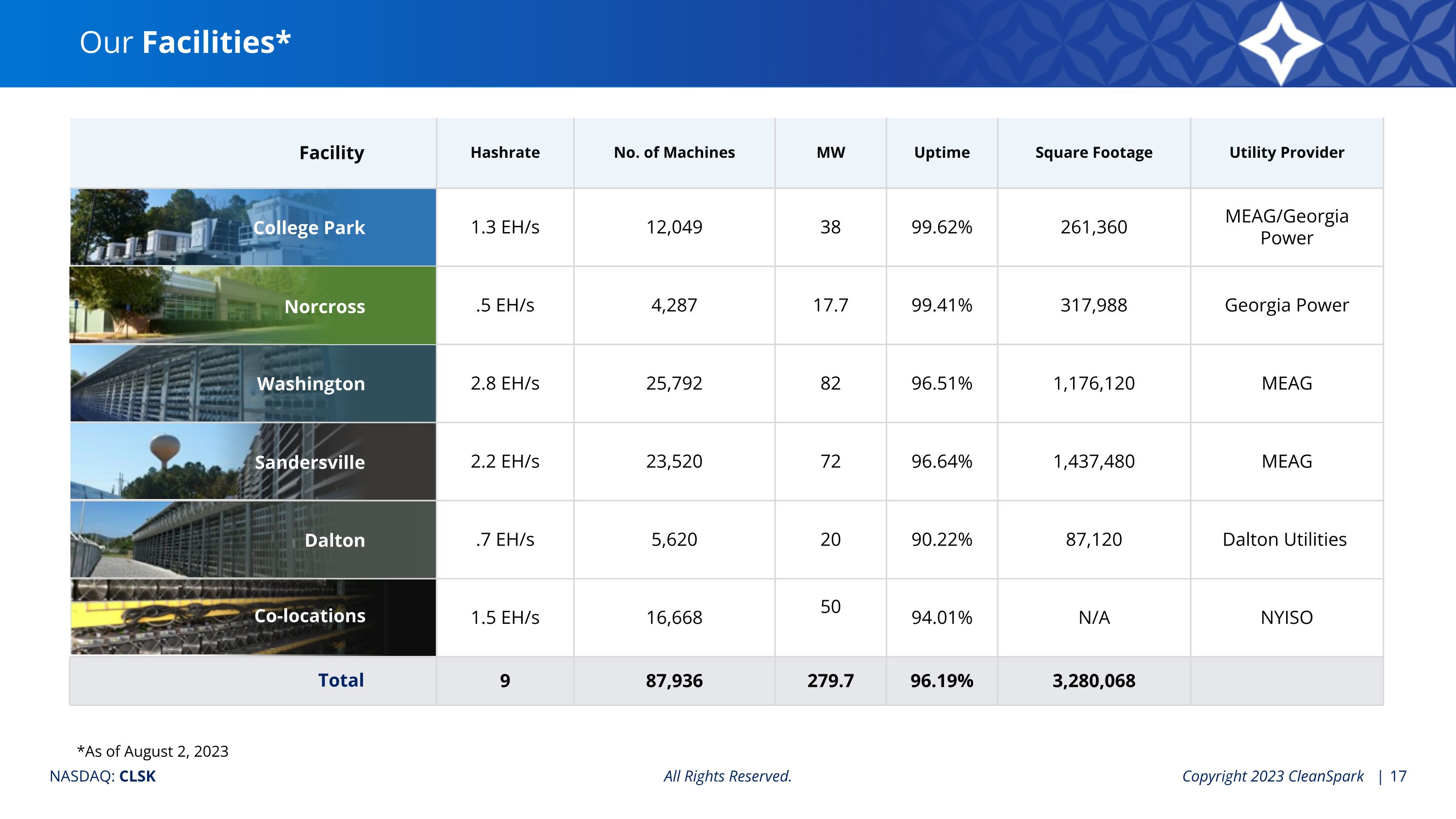Click the As of August 2, 2023 footnote

point(152,751)
